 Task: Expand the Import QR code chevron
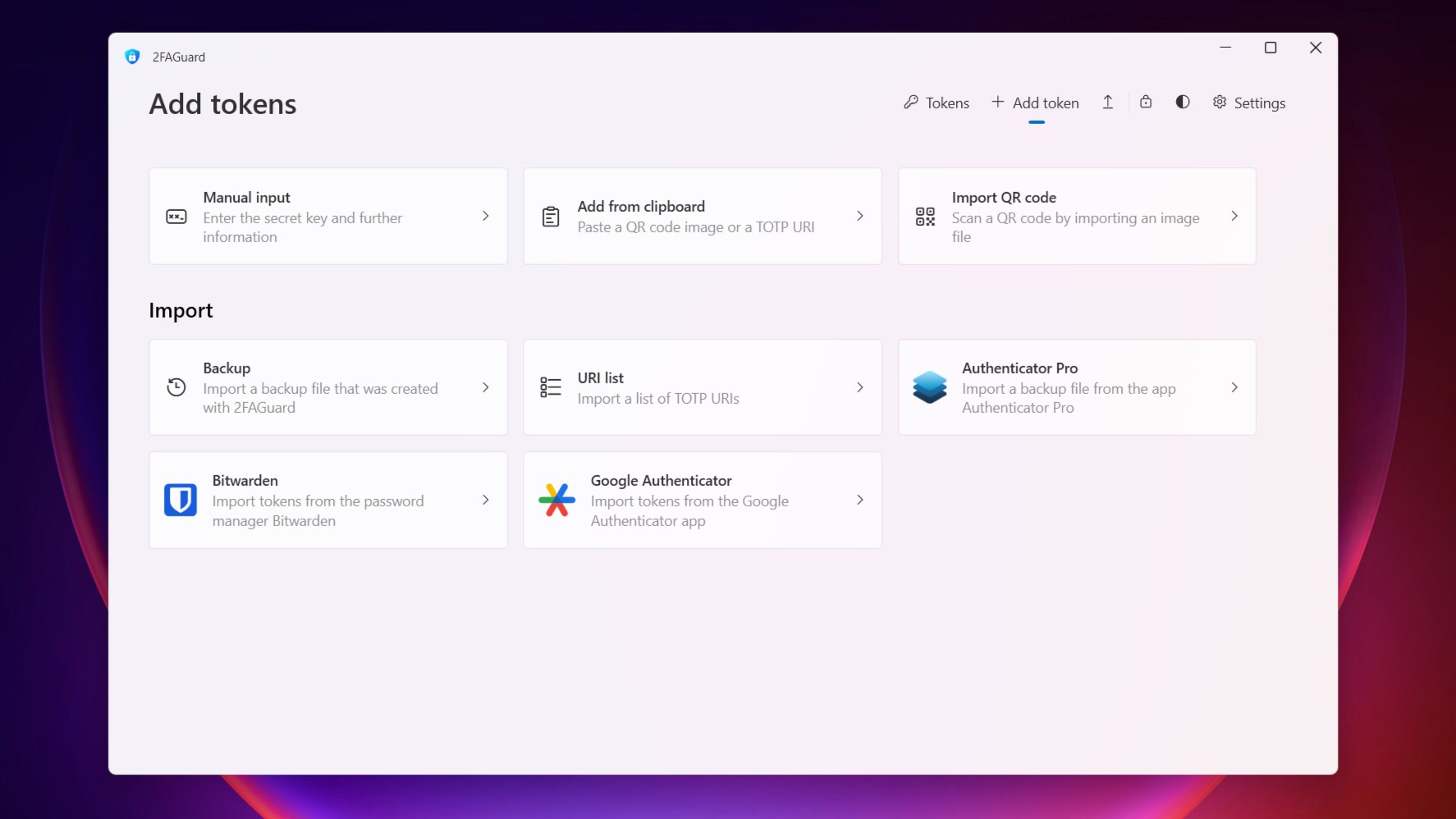tap(1234, 216)
